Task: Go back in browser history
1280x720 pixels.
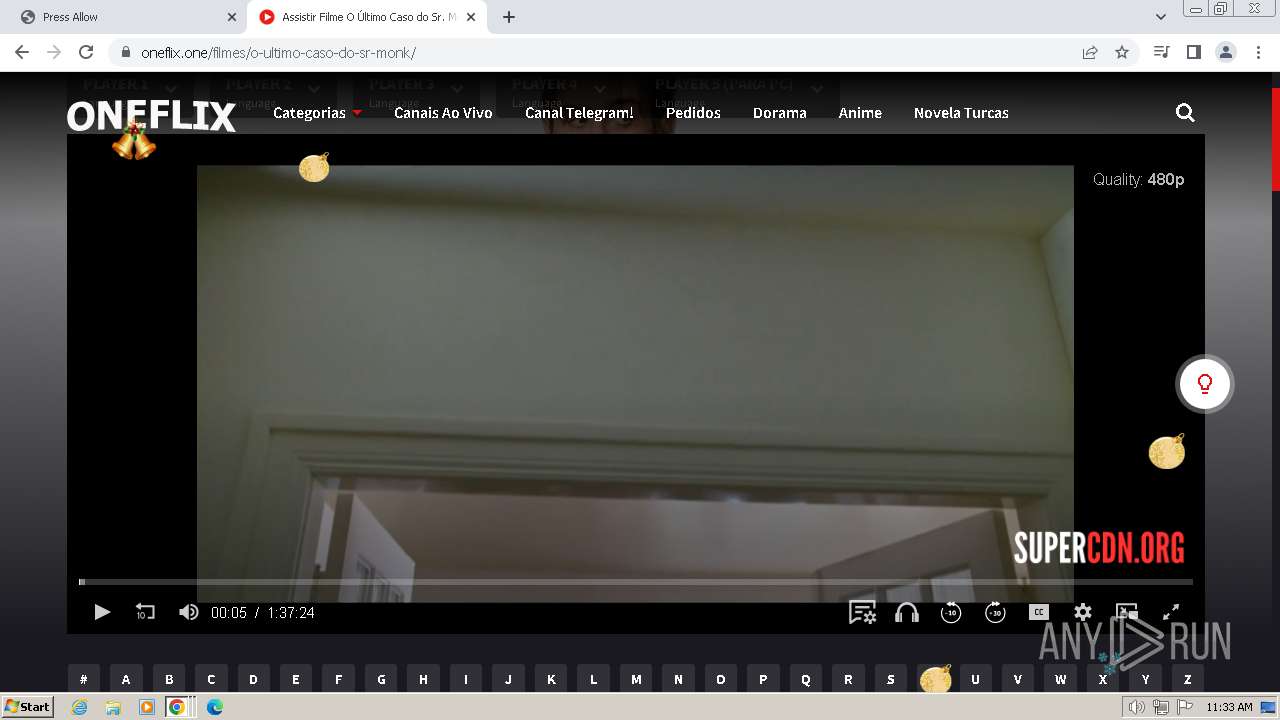Action: (22, 52)
